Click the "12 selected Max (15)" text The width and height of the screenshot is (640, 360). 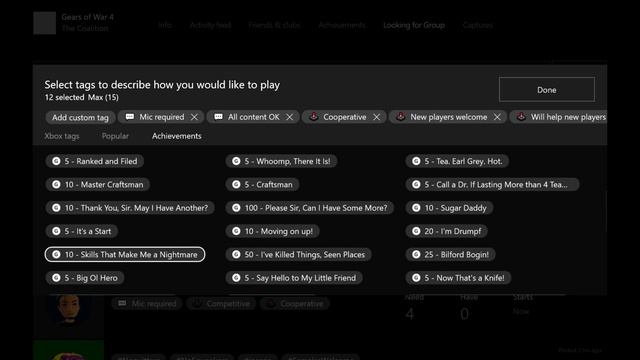click(82, 97)
